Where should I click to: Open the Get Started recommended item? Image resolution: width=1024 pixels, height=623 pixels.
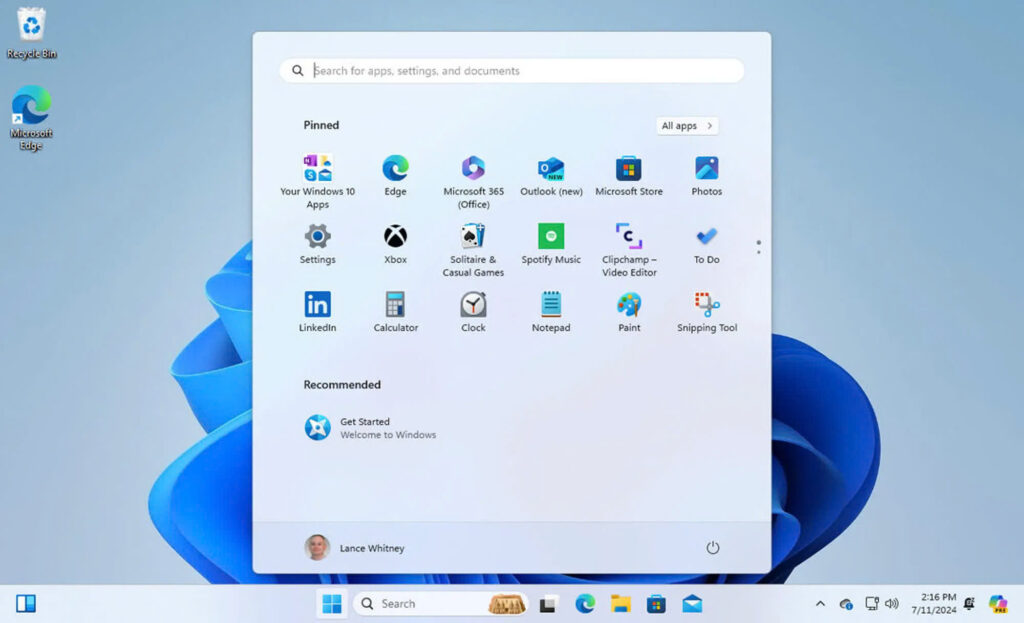pos(370,428)
